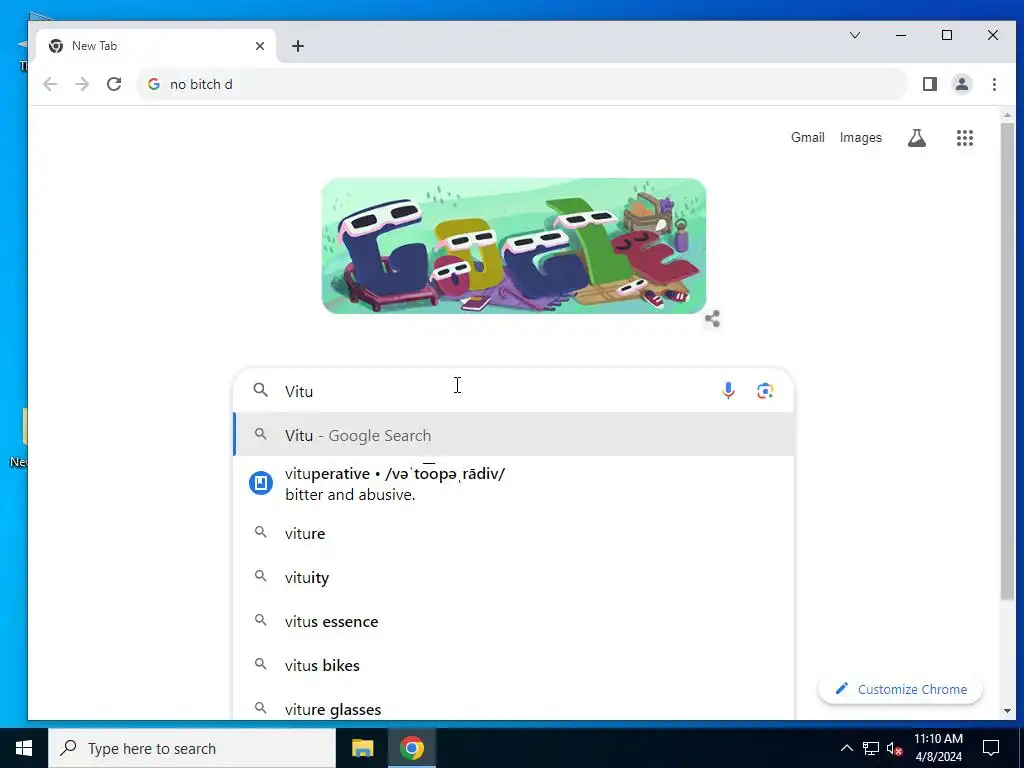Viewport: 1024px width, 768px height.
Task: Open the Chrome profile avatar
Action: pyautogui.click(x=961, y=84)
